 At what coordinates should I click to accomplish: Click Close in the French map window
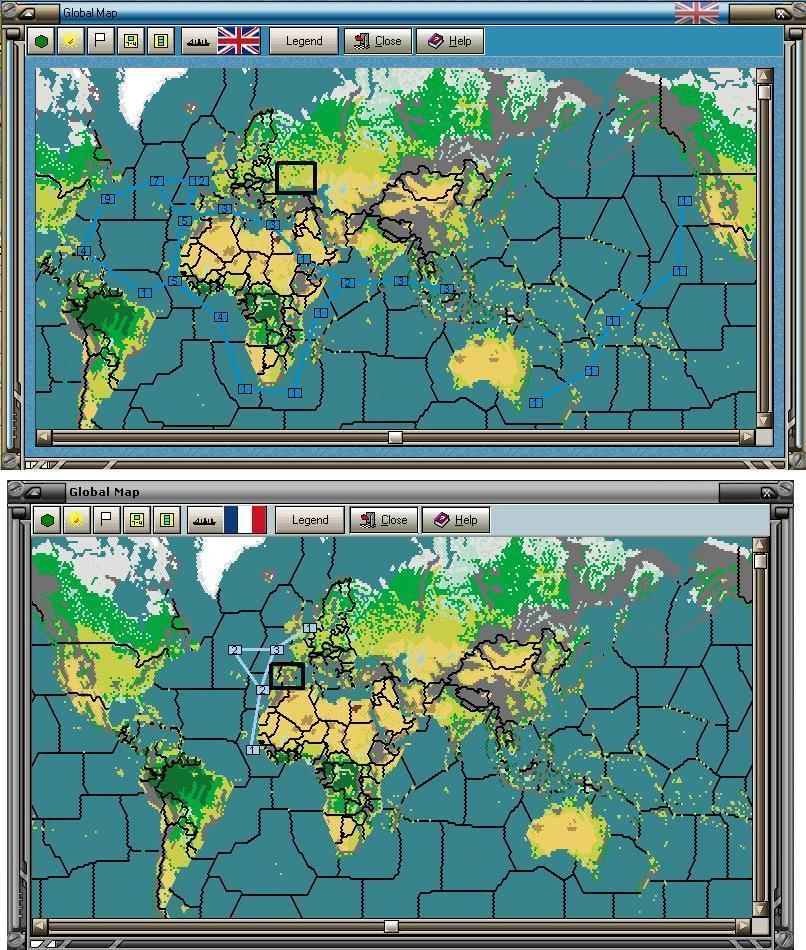pyautogui.click(x=384, y=520)
